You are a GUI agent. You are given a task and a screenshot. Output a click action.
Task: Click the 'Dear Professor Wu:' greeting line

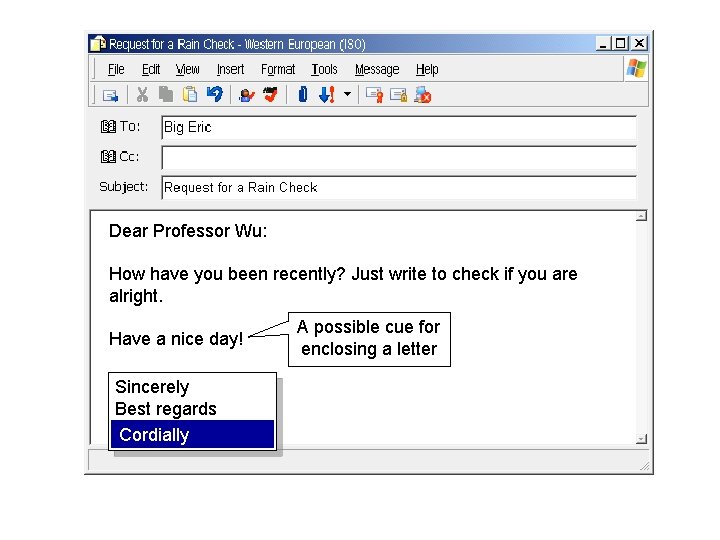pyautogui.click(x=188, y=231)
